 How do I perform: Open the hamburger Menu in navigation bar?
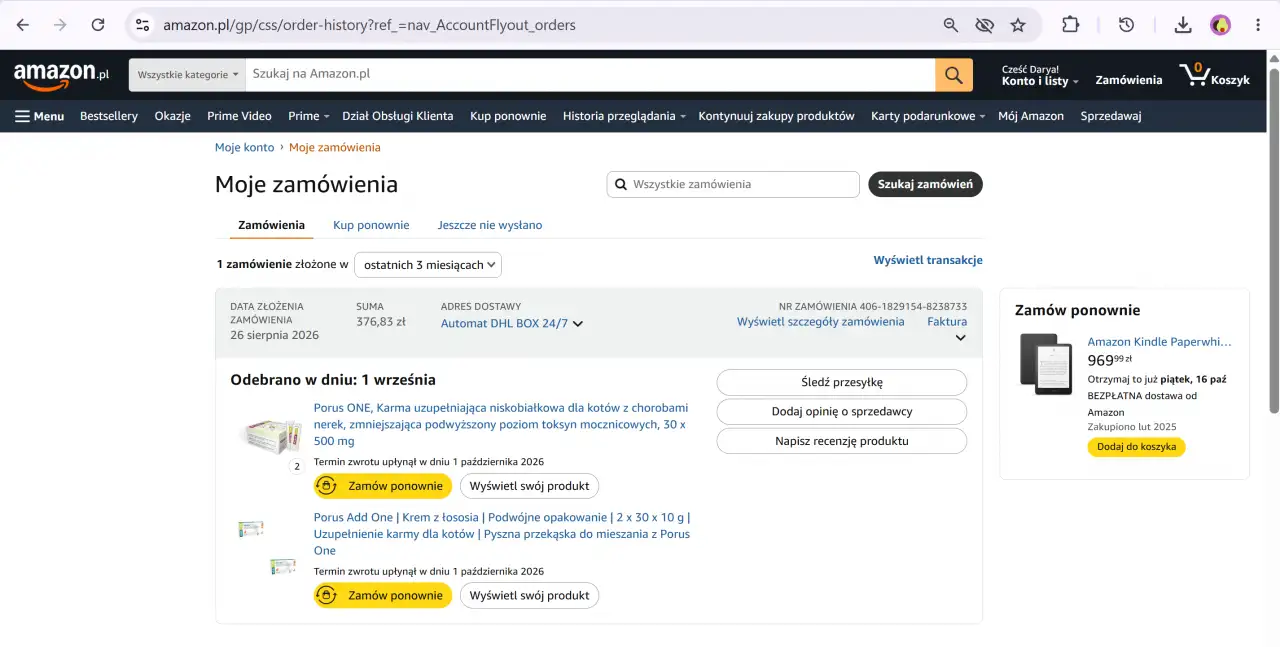tap(39, 116)
